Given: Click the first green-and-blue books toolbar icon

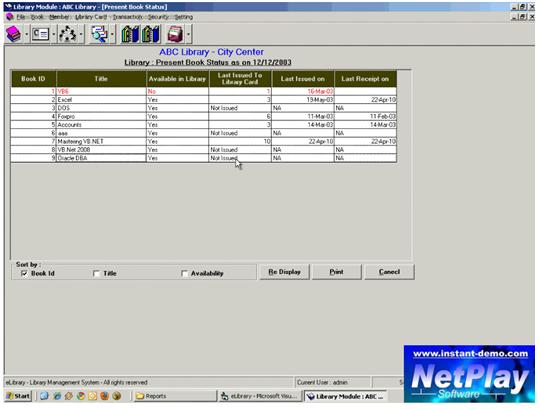Looking at the screenshot, I should [x=130, y=34].
